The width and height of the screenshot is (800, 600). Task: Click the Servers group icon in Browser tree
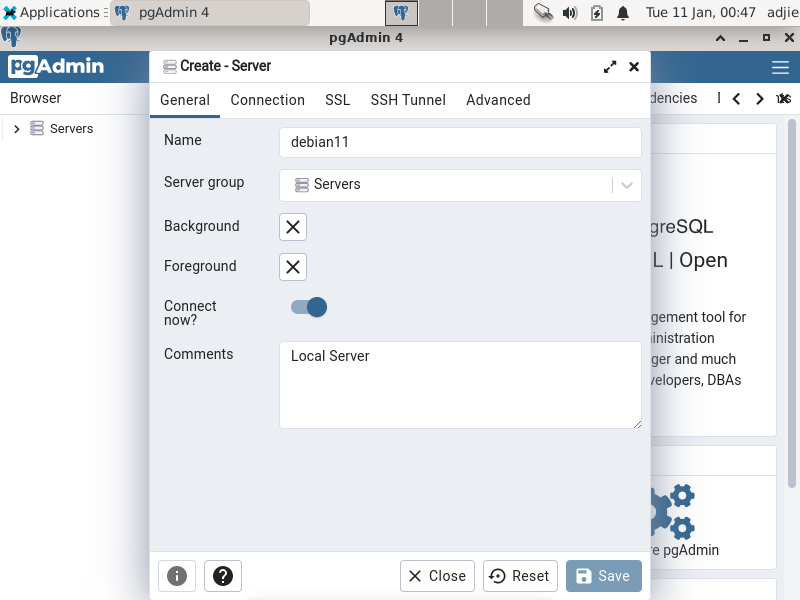37,128
